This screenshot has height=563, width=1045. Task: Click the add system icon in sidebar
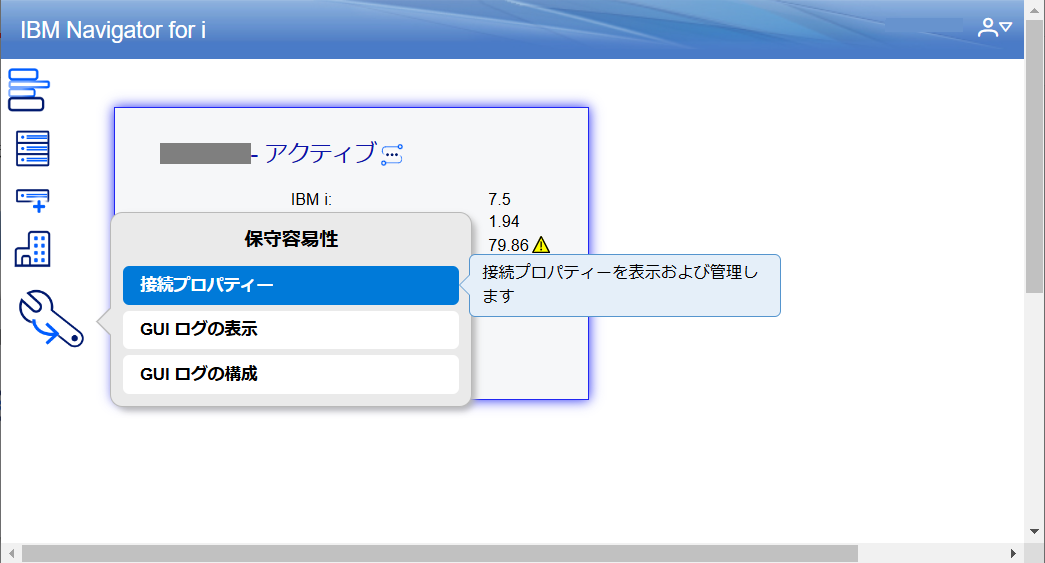pyautogui.click(x=33, y=200)
